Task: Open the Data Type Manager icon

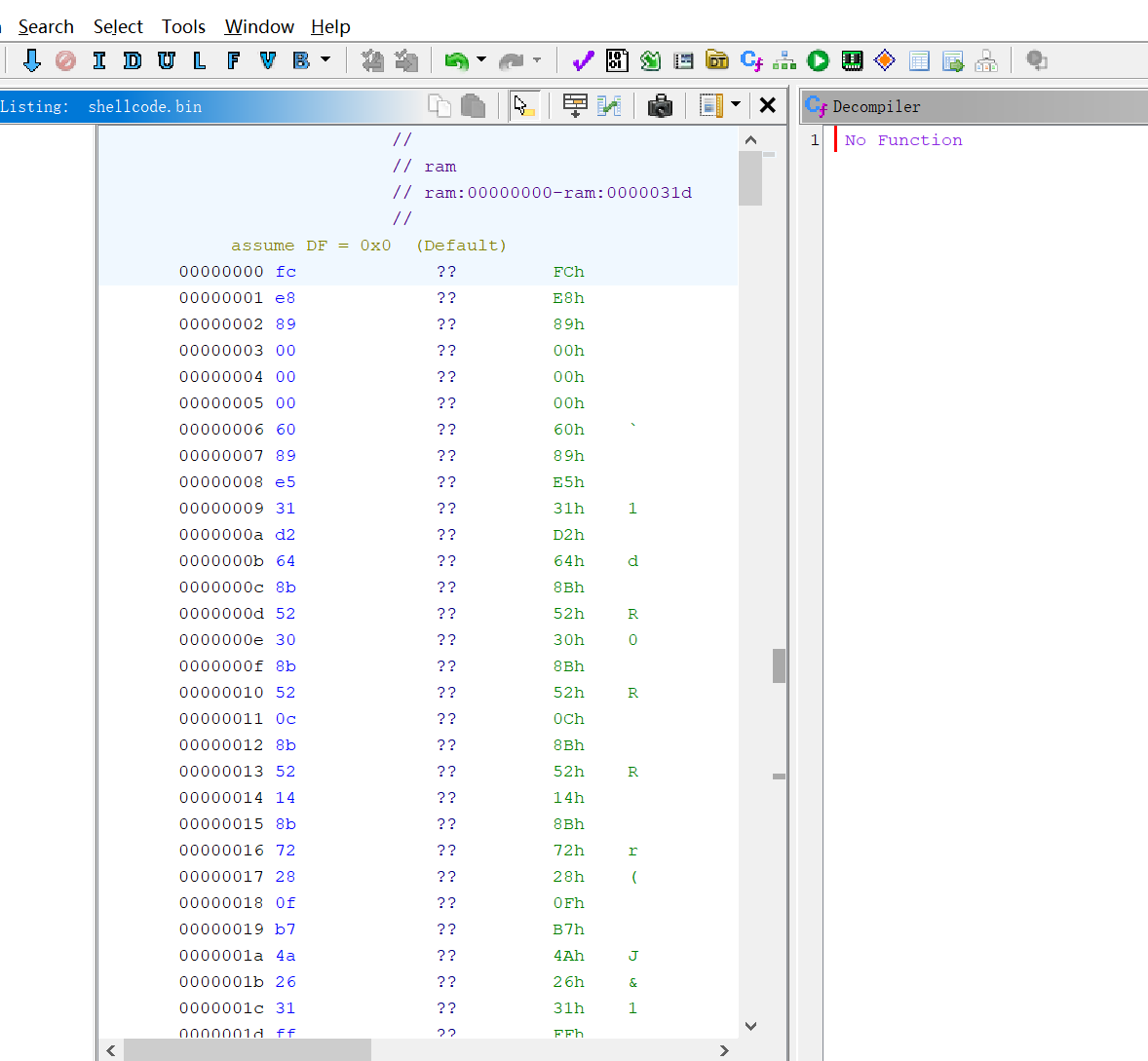Action: click(717, 61)
